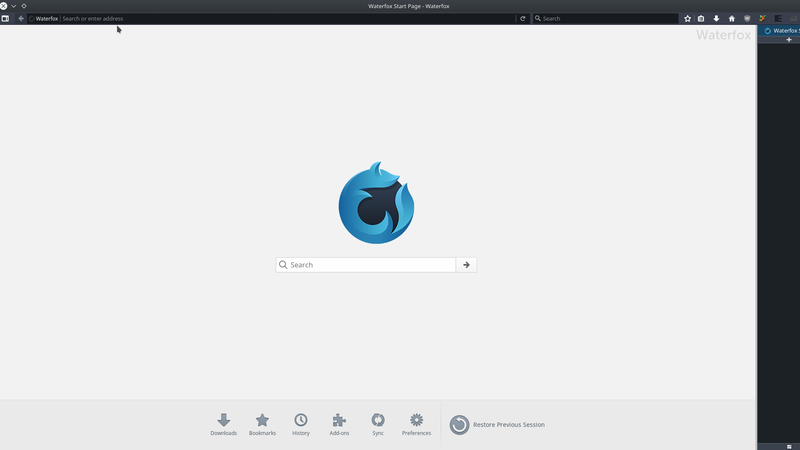
Task: Submit search with the arrow button
Action: 466,265
